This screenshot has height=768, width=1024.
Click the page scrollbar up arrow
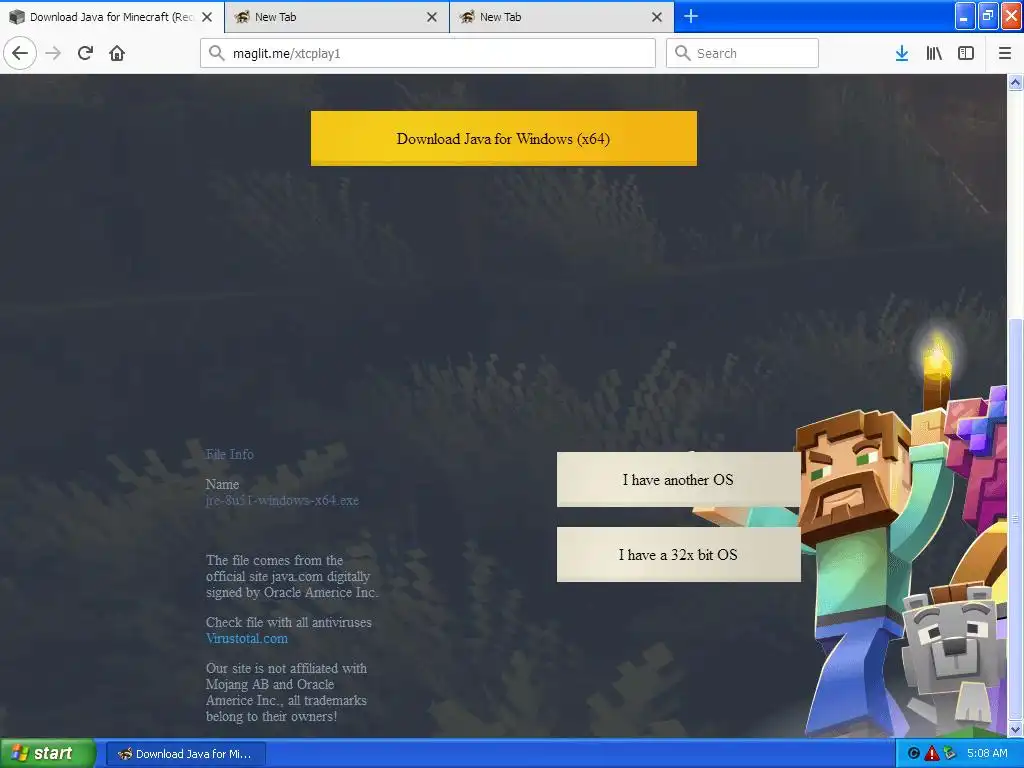click(x=1015, y=82)
